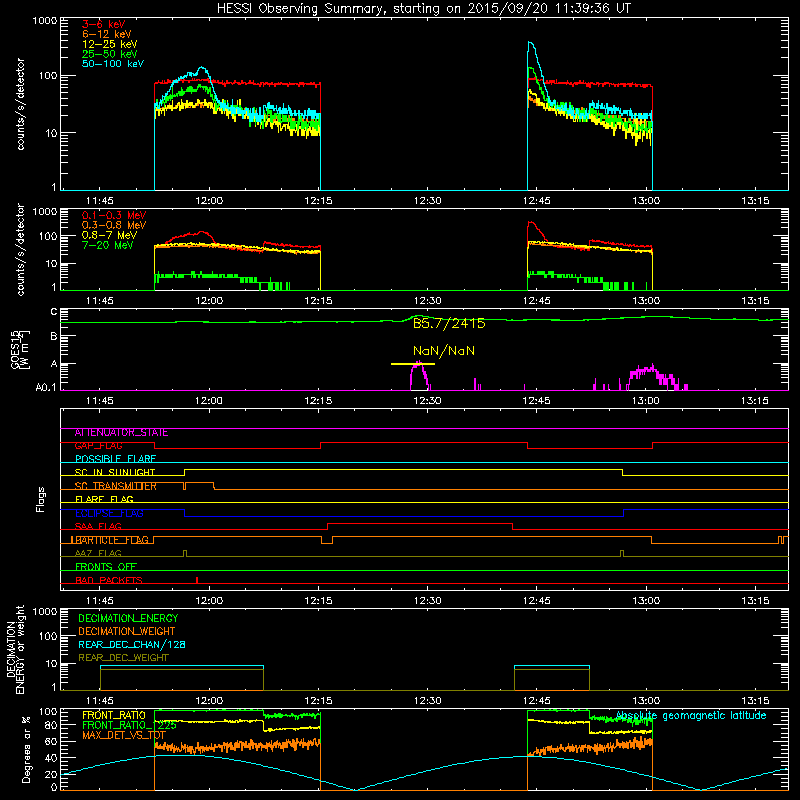Click the PARTICLE_FLAG label

click(x=110, y=540)
